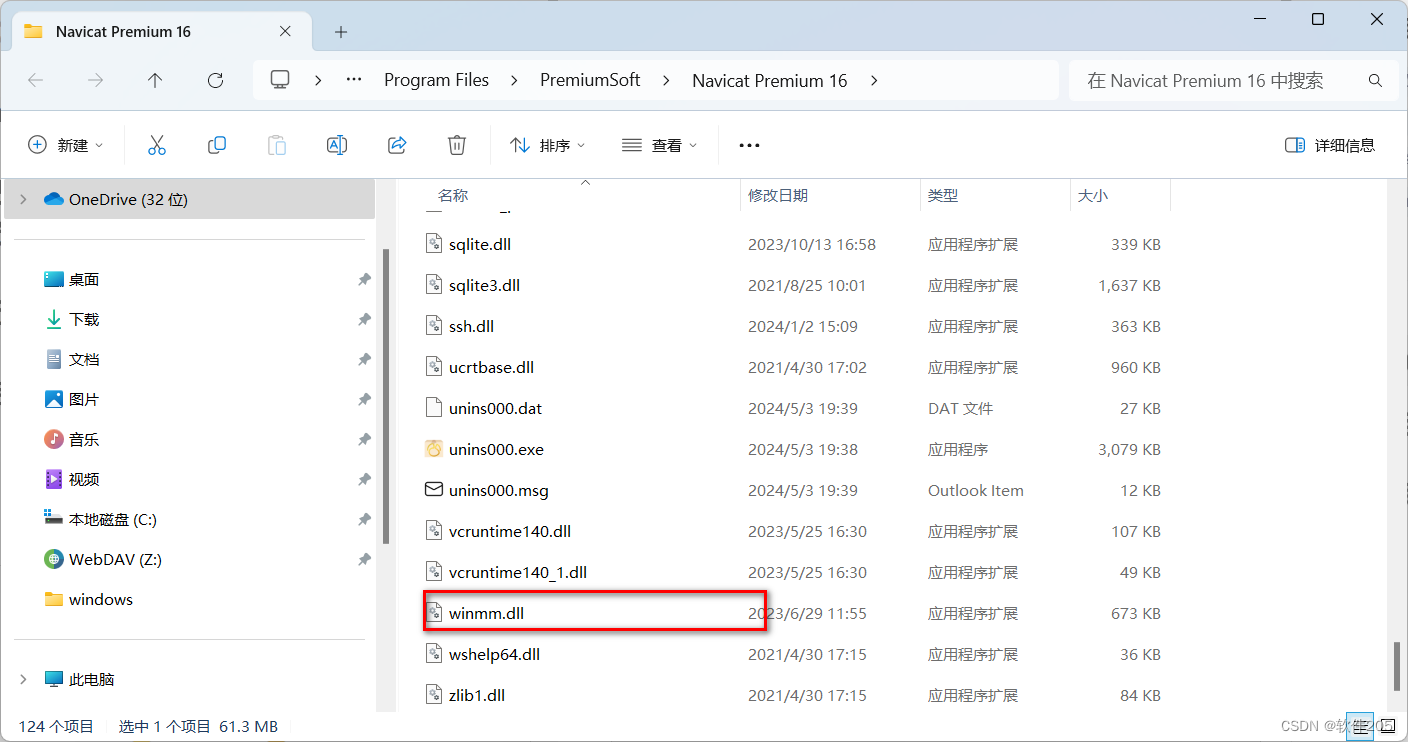Viewport: 1408px width, 742px height.
Task: Click PremiumSoft breadcrumb
Action: point(590,80)
